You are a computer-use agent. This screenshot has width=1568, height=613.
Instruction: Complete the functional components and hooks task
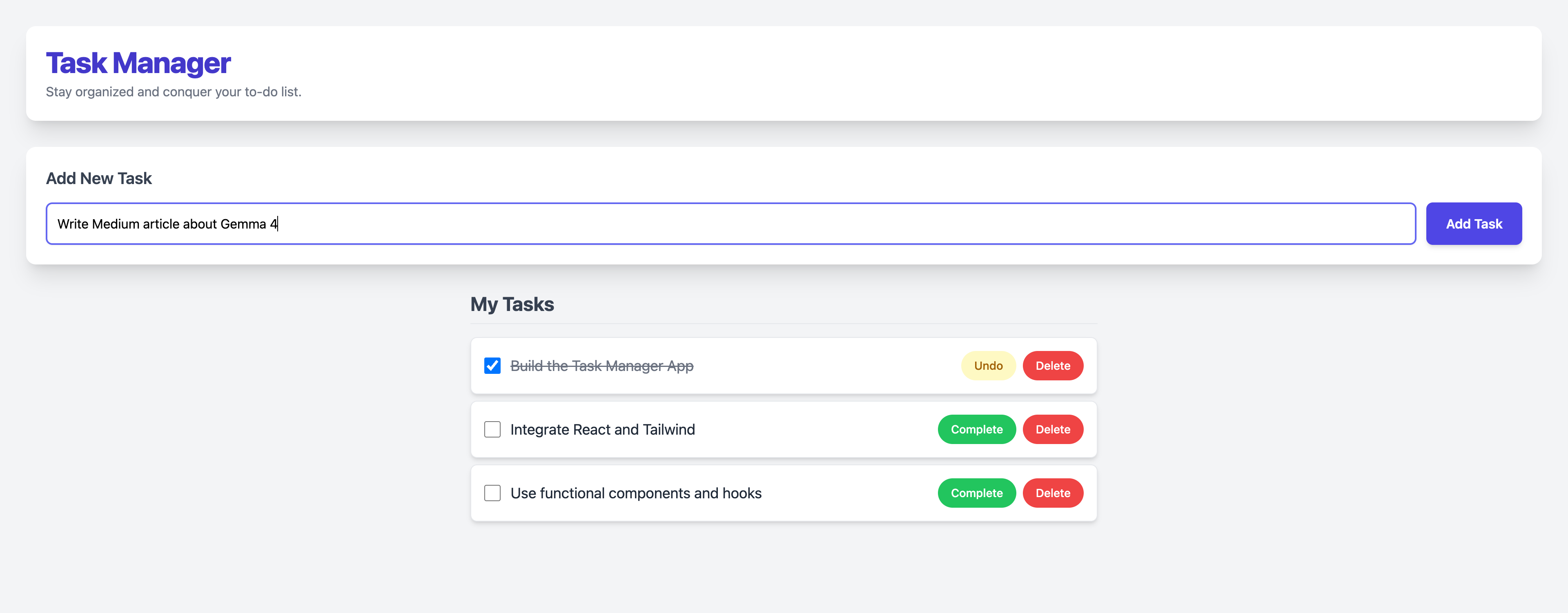coord(976,493)
